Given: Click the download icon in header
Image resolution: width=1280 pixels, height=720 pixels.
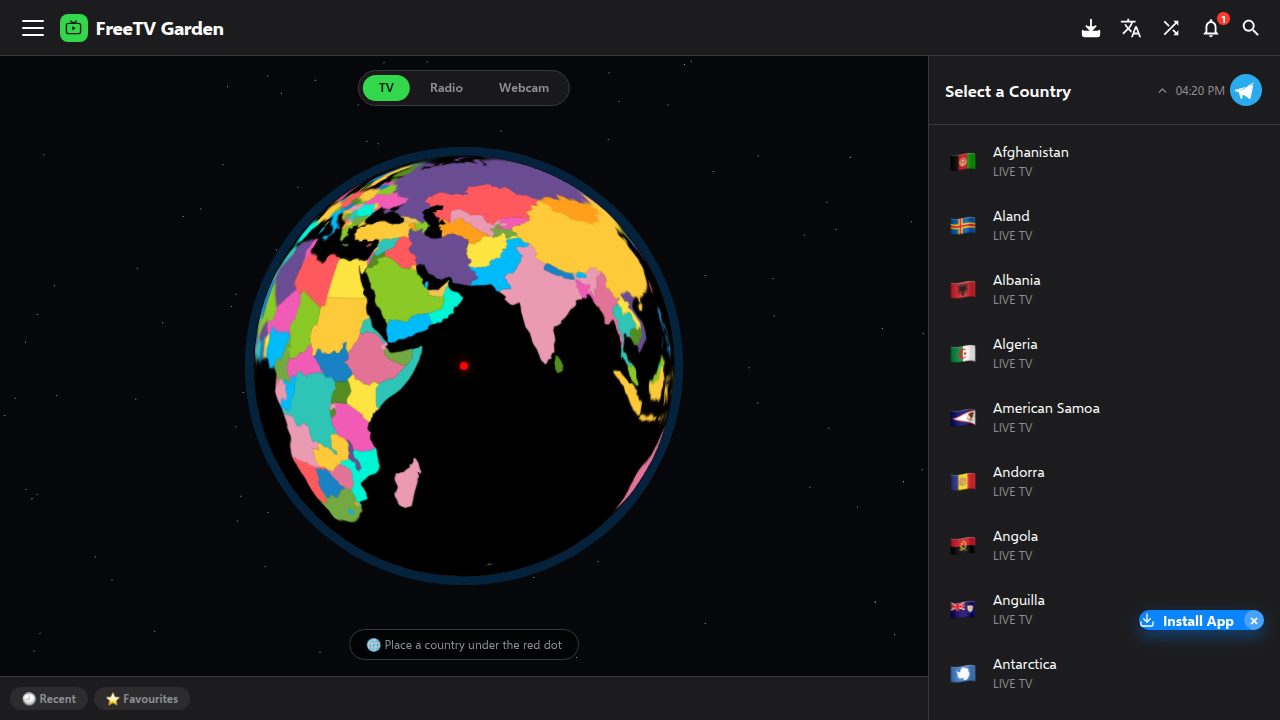Looking at the screenshot, I should (1091, 28).
